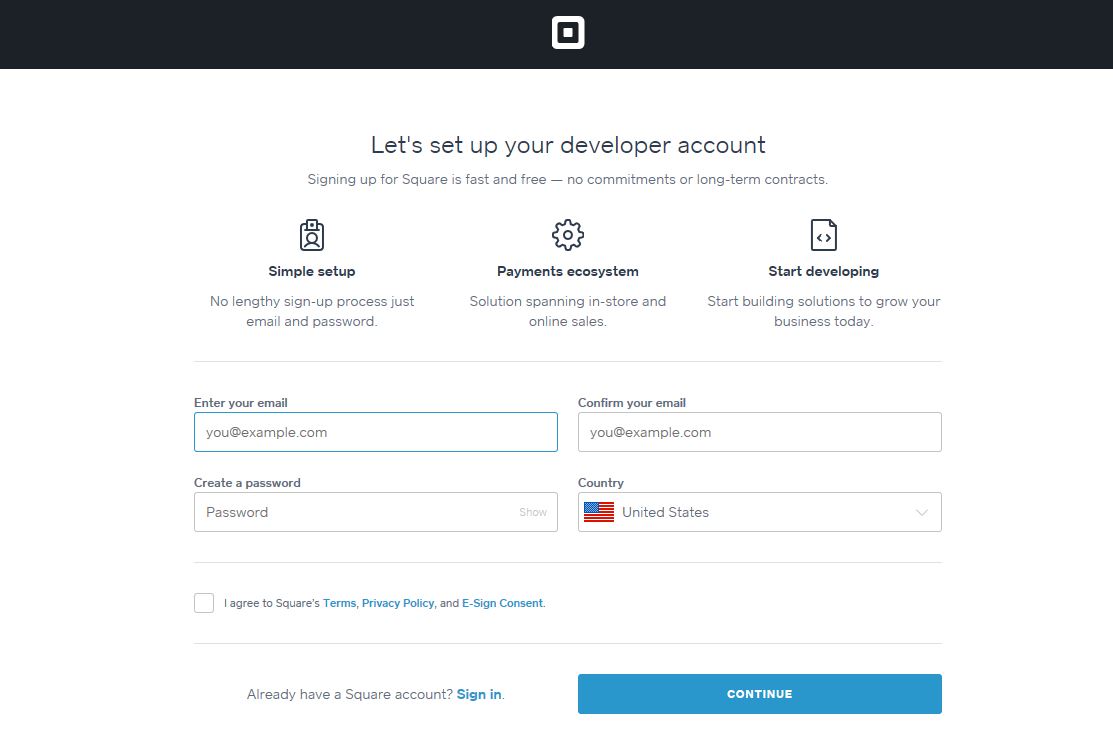This screenshot has height=737, width=1113.
Task: Click the 'Solution spanning in-store and online sales' description
Action: (x=568, y=311)
